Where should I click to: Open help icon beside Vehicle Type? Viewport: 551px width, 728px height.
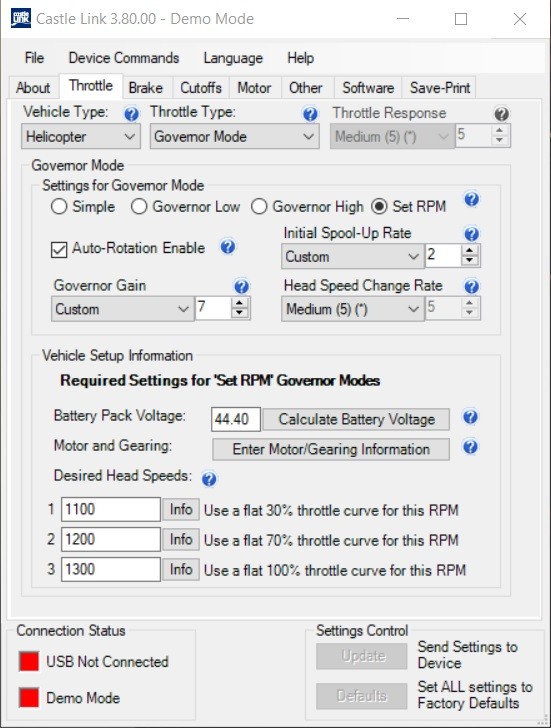131,114
